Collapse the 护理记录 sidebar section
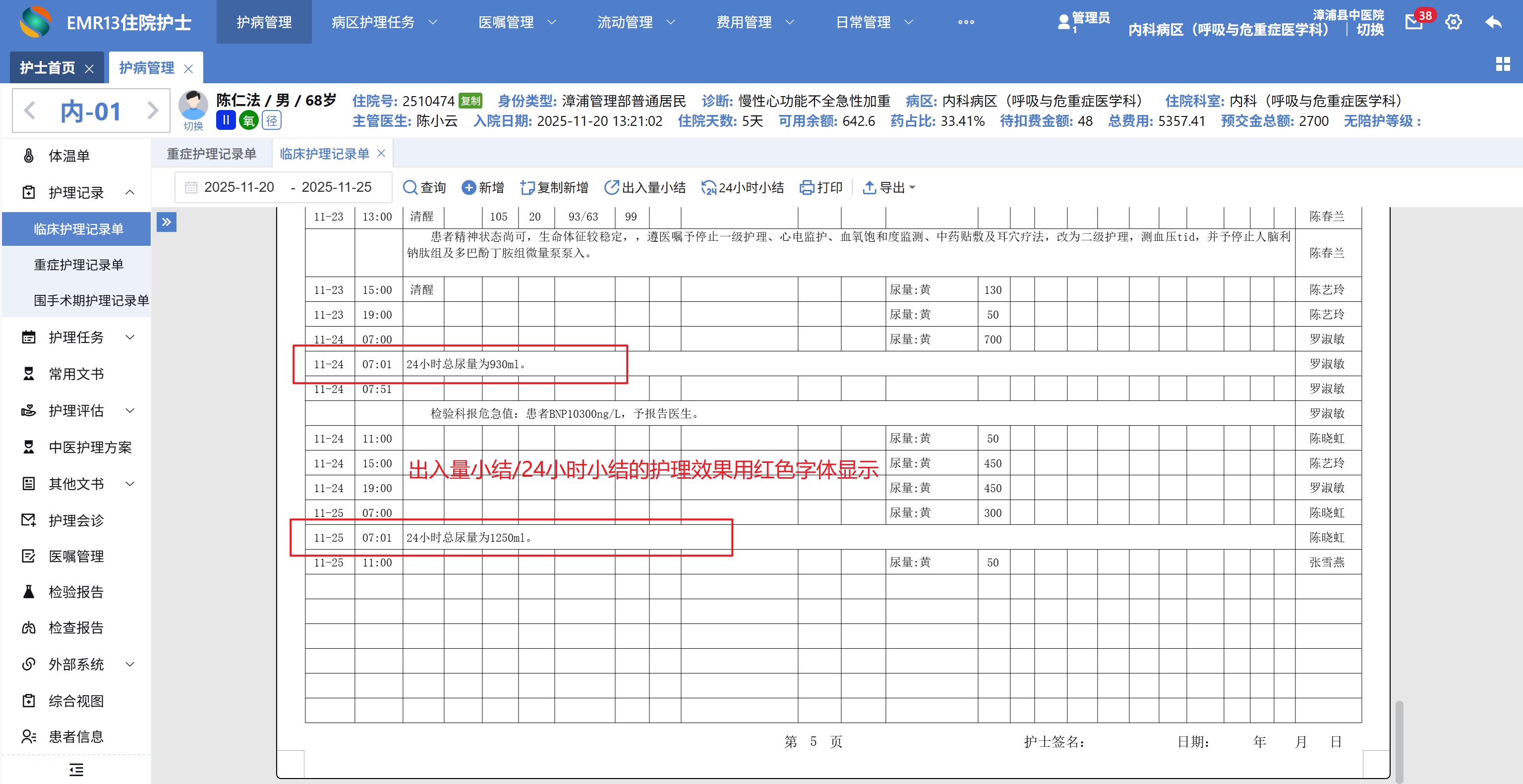This screenshot has height=784, width=1523. (x=77, y=192)
